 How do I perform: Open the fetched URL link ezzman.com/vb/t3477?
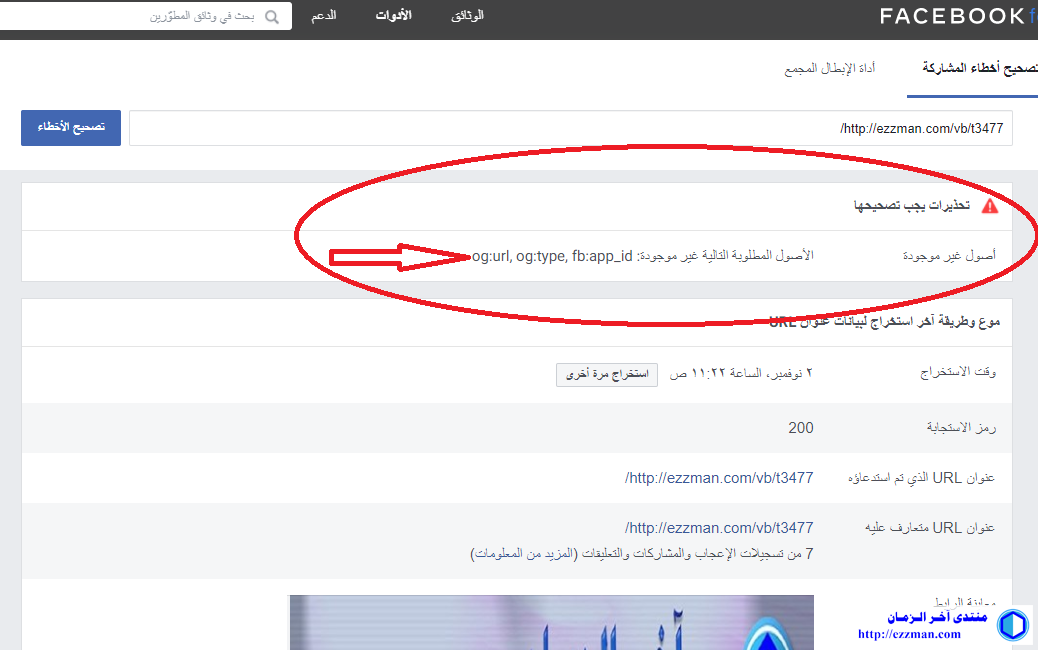tap(719, 478)
